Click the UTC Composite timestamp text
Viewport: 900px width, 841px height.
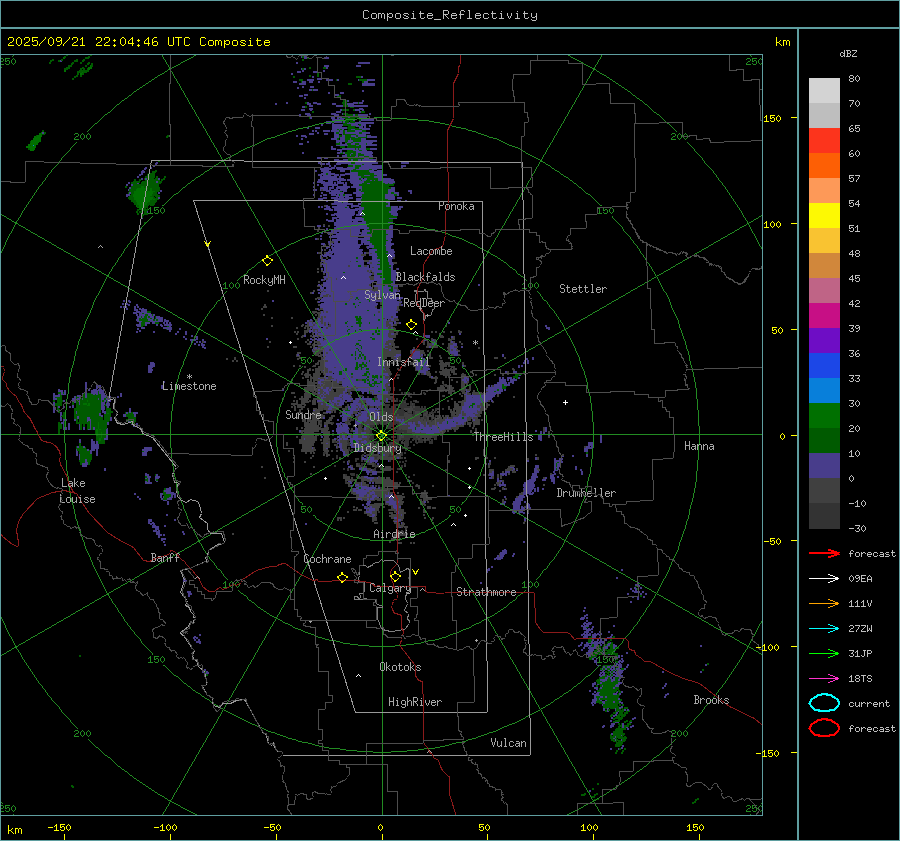click(138, 42)
